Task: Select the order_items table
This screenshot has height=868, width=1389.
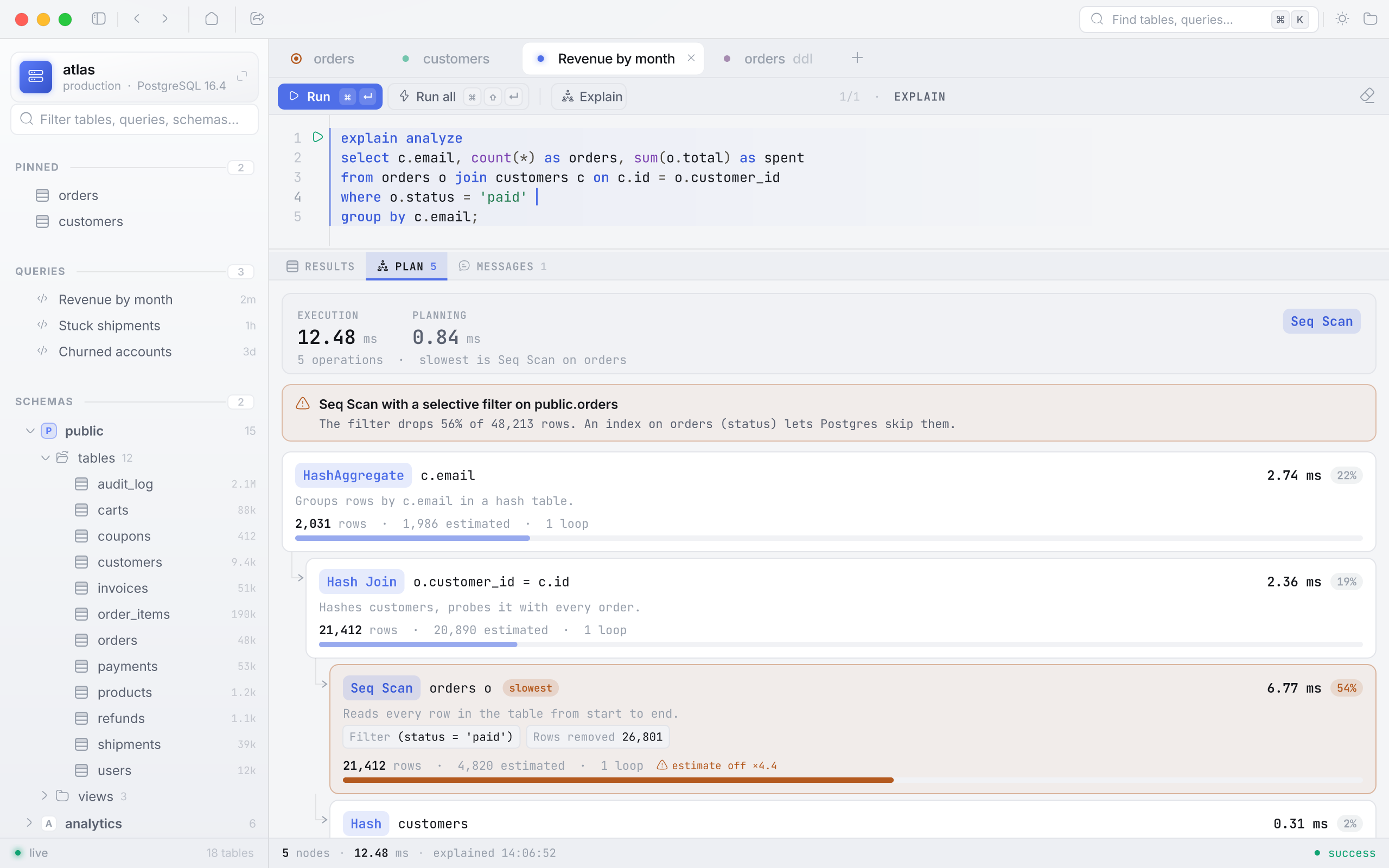Action: (136, 614)
